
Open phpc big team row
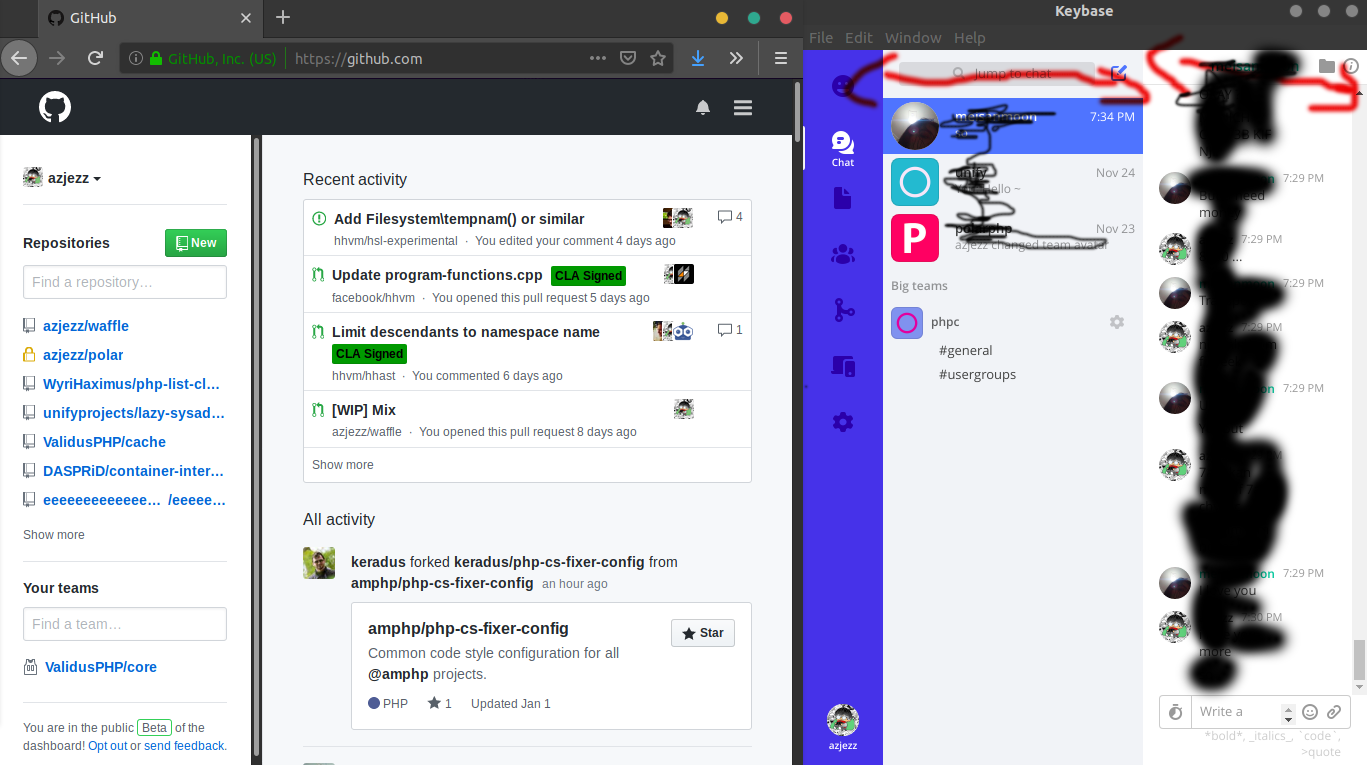(x=1012, y=322)
